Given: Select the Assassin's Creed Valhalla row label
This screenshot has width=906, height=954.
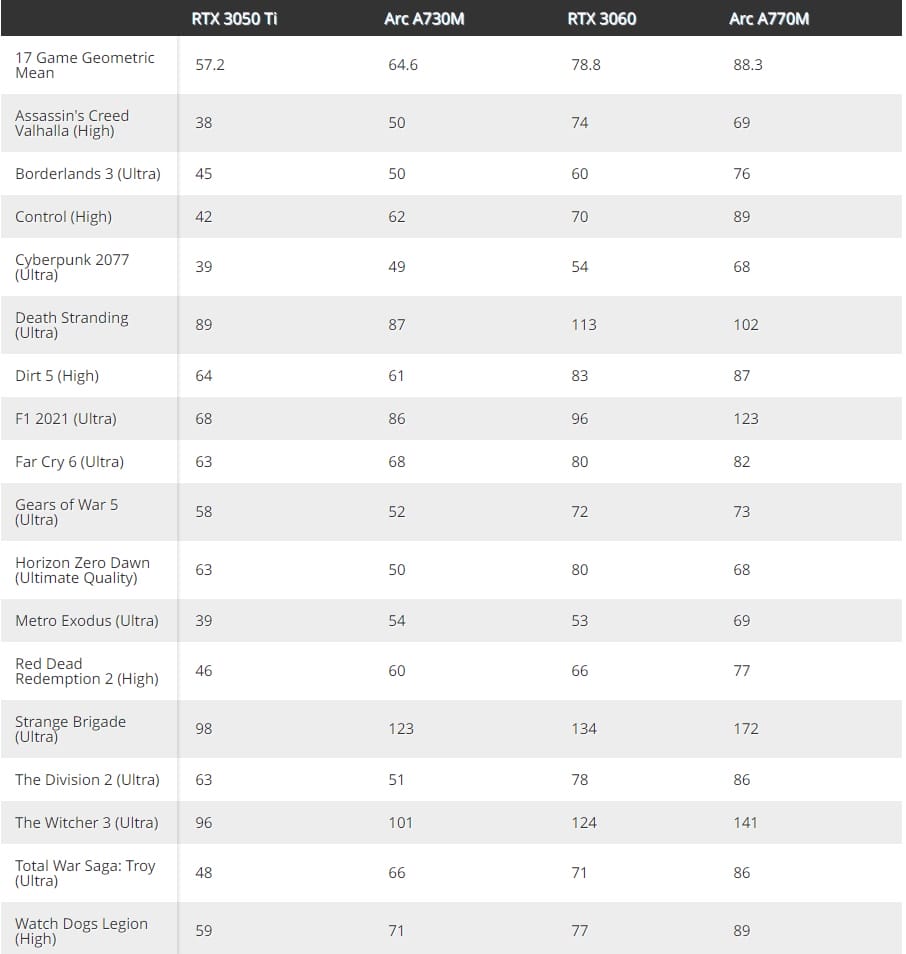Looking at the screenshot, I should pos(72,123).
